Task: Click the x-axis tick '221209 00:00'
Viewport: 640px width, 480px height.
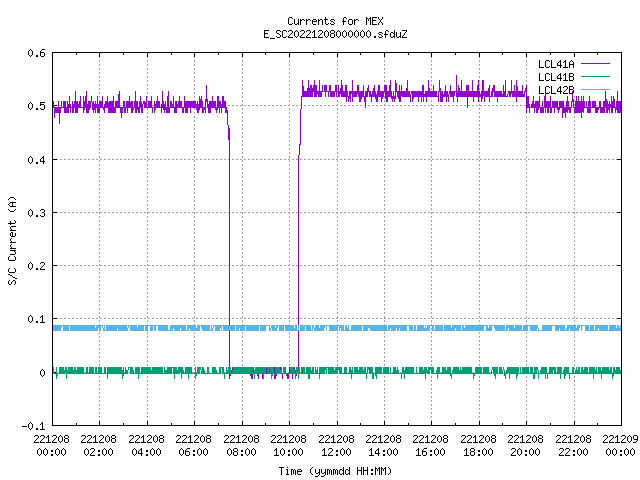Action: click(x=620, y=446)
